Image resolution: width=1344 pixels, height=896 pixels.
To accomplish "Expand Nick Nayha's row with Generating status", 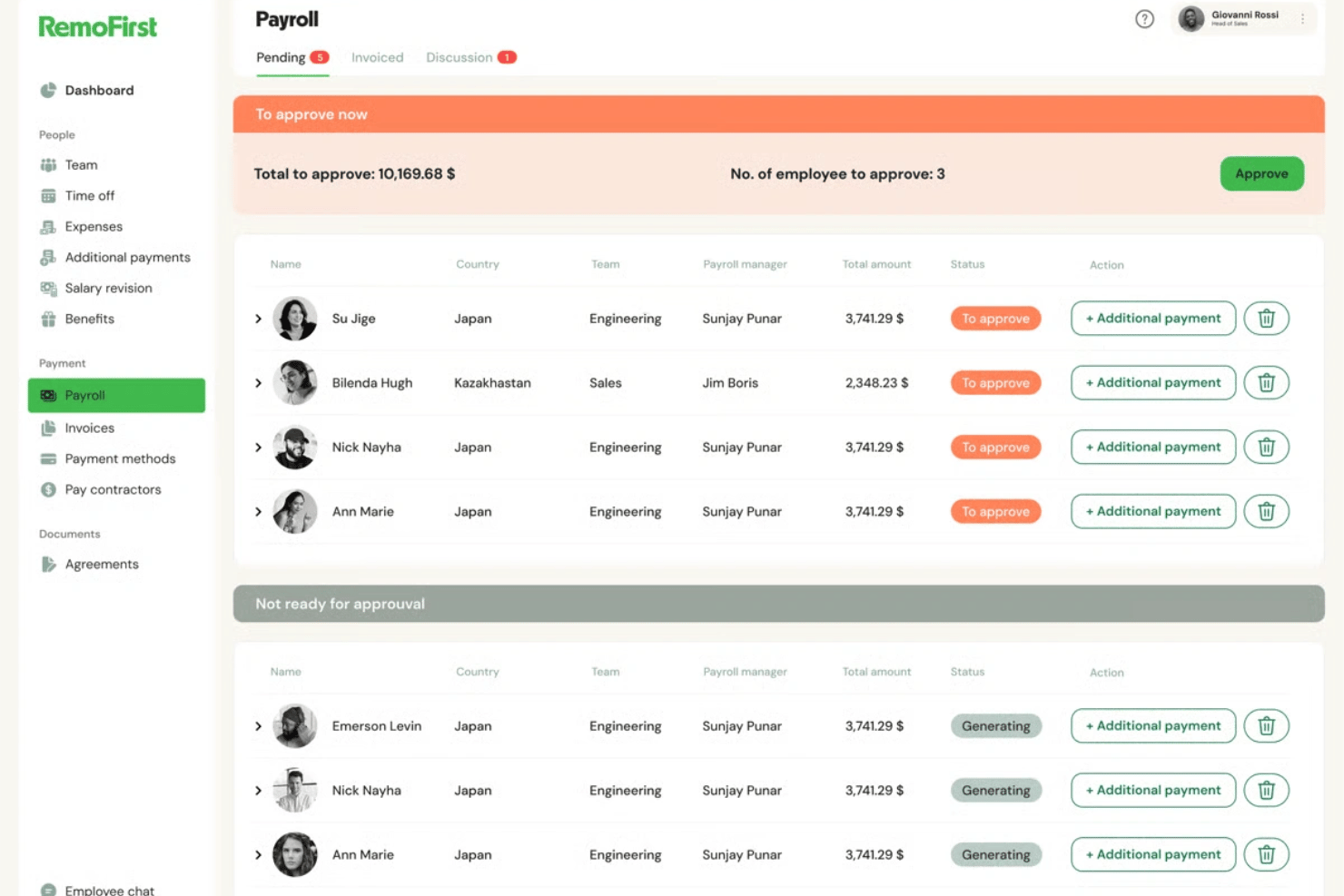I will click(258, 791).
